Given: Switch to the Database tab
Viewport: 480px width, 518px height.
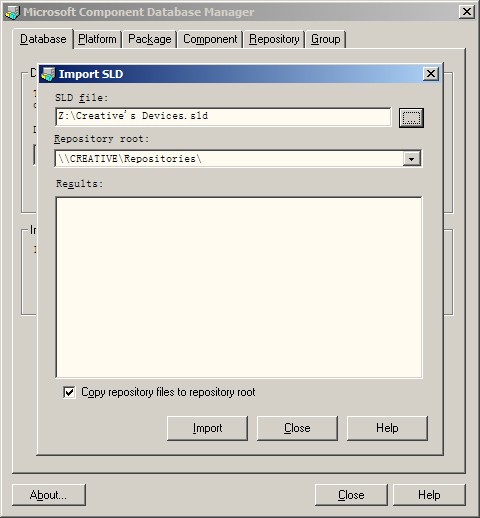Looking at the screenshot, I should [43, 39].
